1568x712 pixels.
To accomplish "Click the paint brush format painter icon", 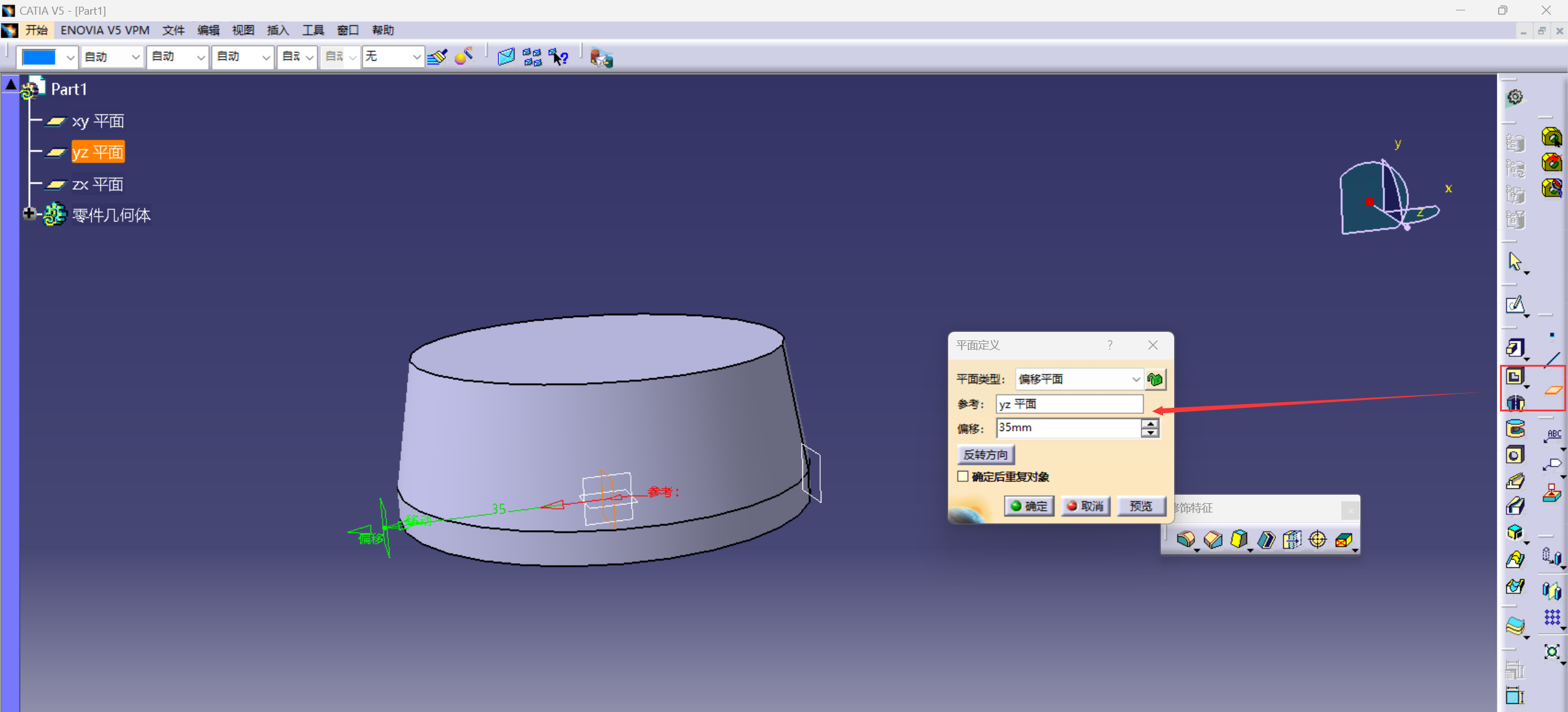I will click(x=437, y=58).
